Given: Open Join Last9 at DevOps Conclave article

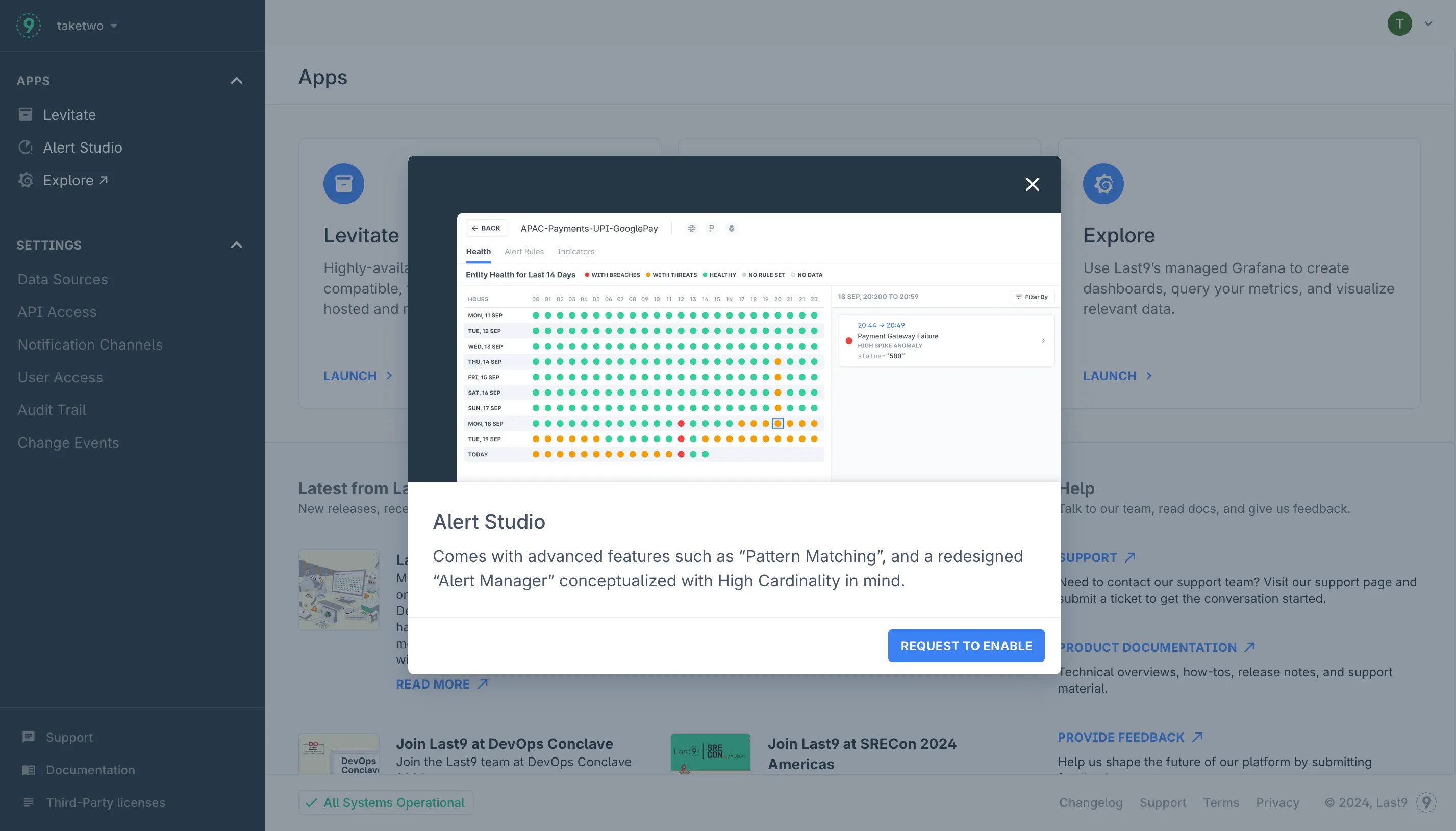Looking at the screenshot, I should [x=504, y=744].
